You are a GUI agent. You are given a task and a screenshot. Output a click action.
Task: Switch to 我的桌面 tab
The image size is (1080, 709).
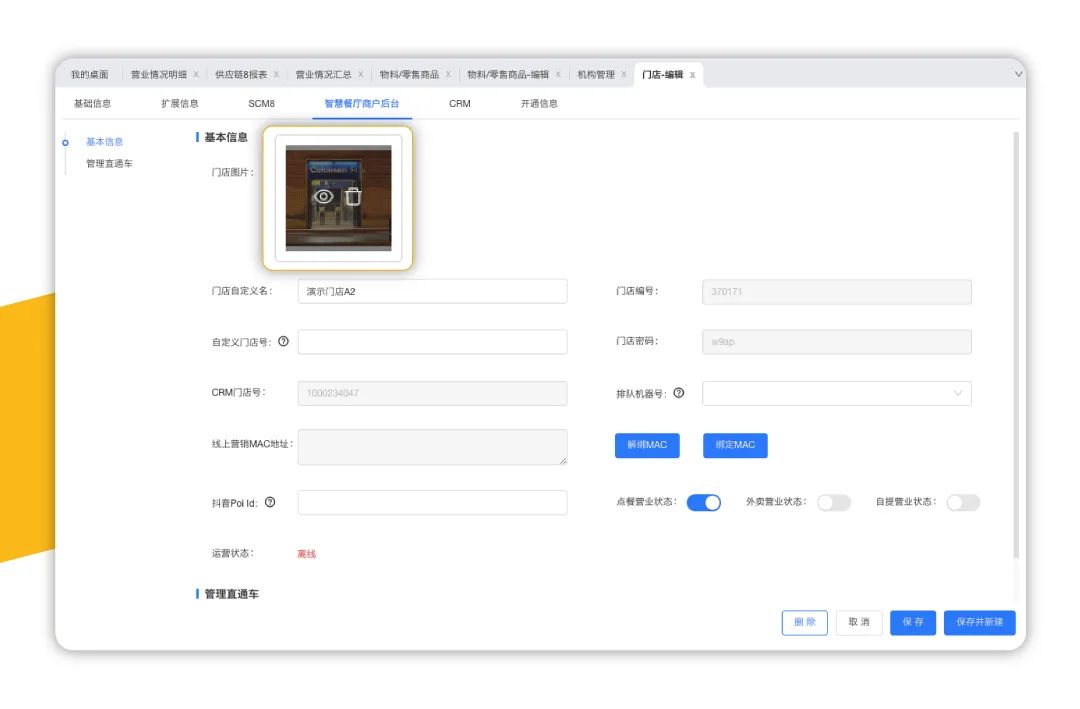90,74
